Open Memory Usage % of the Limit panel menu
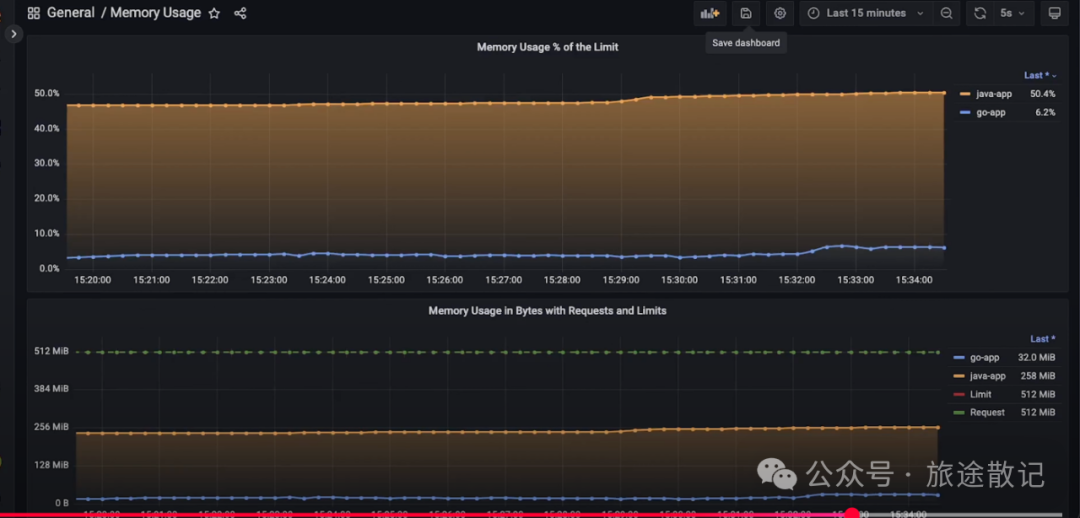Screen dimensions: 1080x518 click(548, 48)
